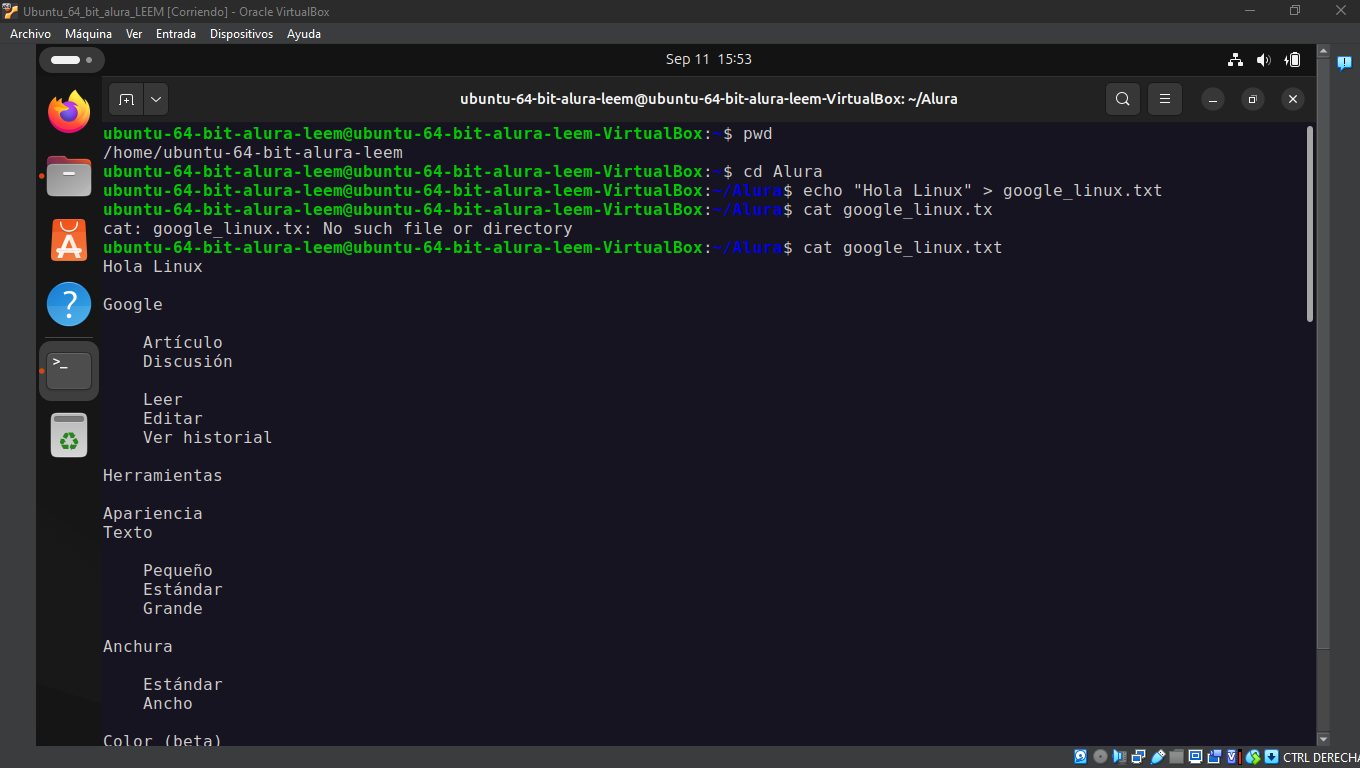Click the 'Hola Linux' output line
The width and height of the screenshot is (1360, 768).
tap(153, 267)
